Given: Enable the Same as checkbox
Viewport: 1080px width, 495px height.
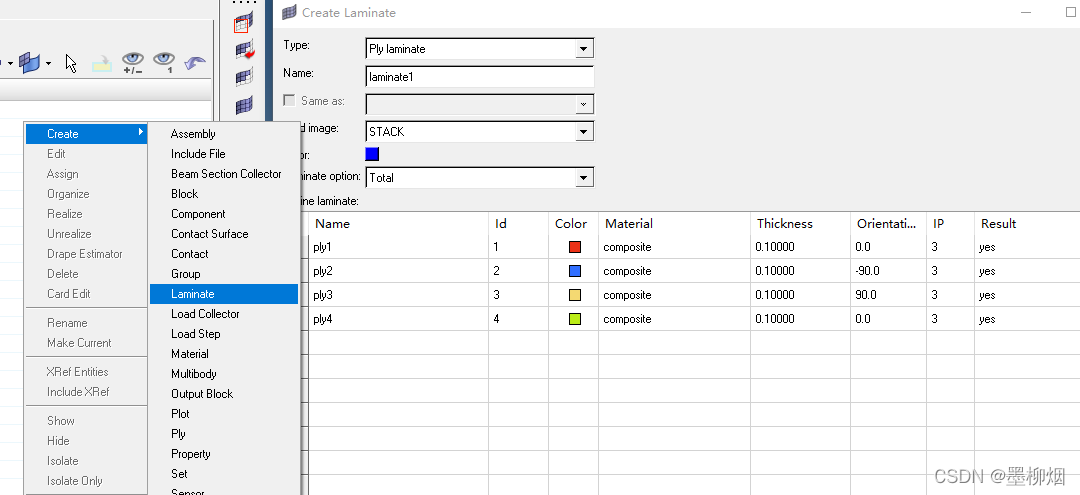Looking at the screenshot, I should (x=290, y=101).
